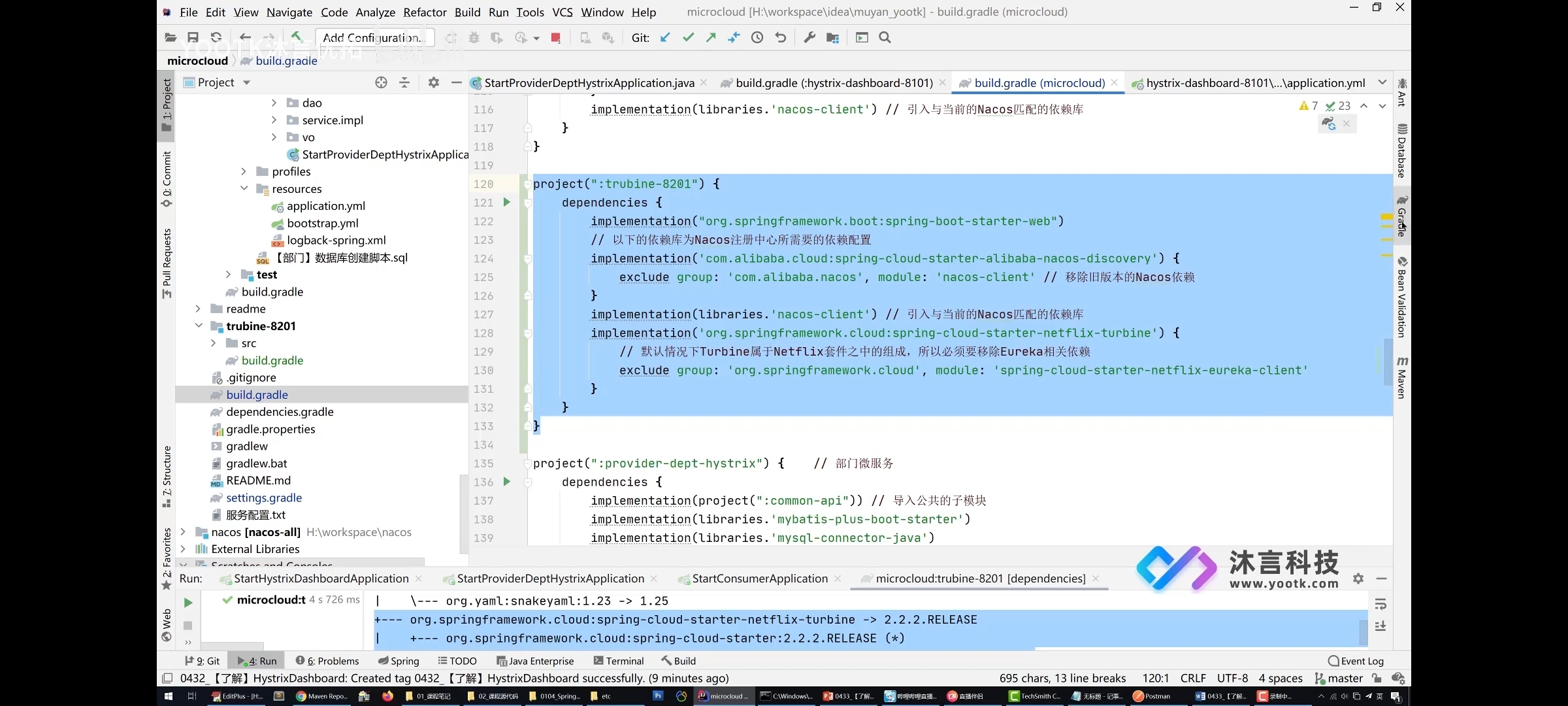Click the Git Push arrow icon
Viewport: 1568px width, 706px height.
(x=711, y=38)
